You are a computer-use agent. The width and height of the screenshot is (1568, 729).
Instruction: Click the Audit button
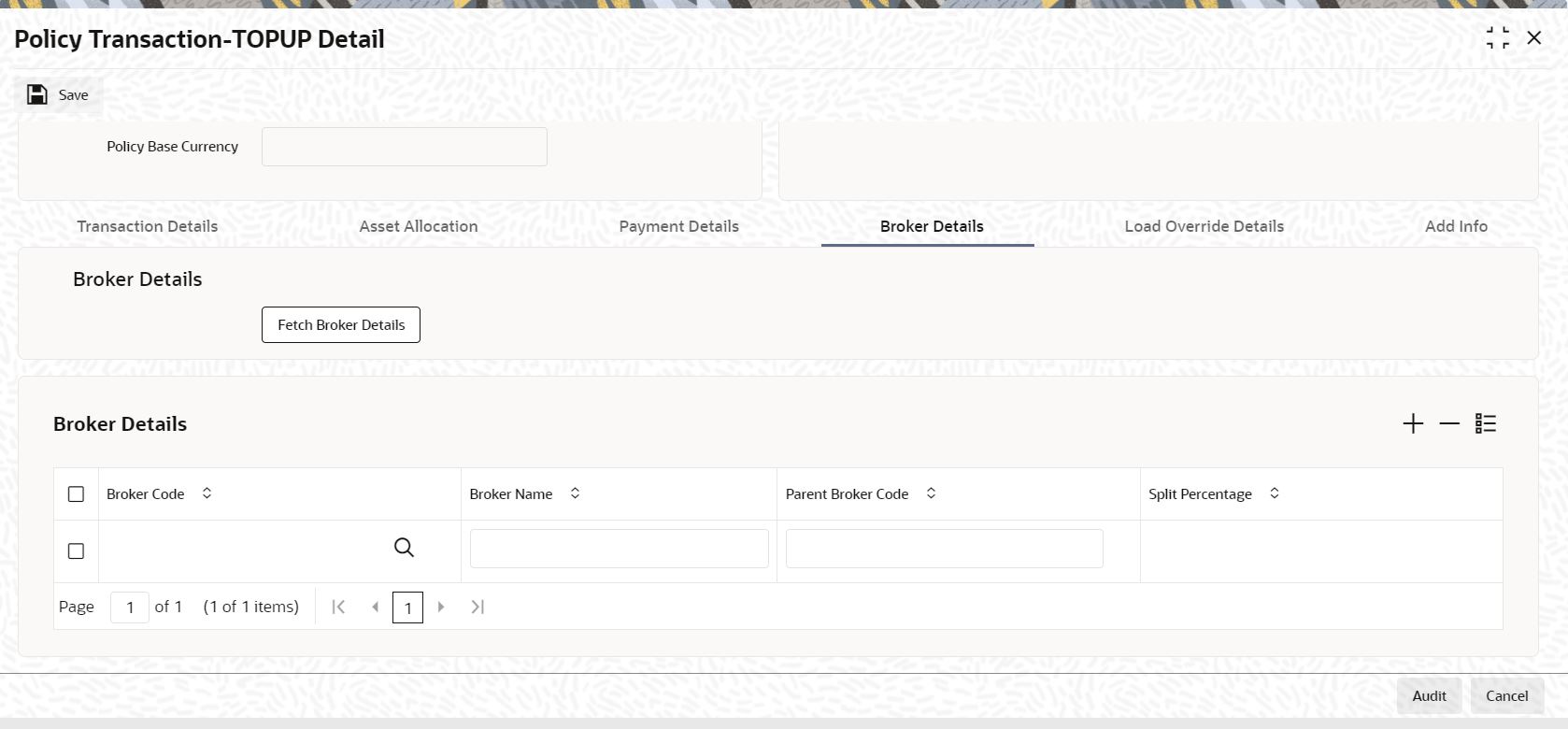(1429, 695)
